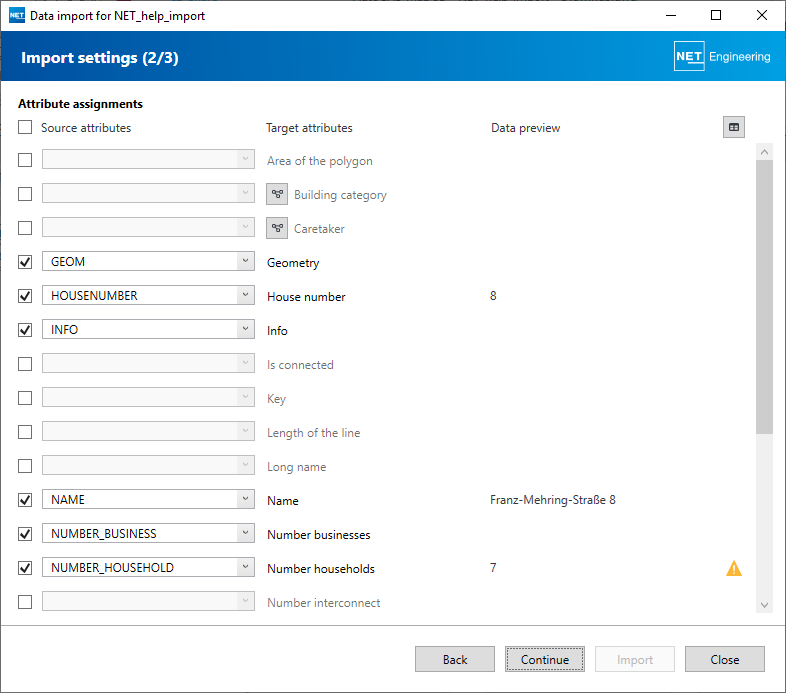Uncheck the NUMBER_BUSINESS checkbox
This screenshot has height=693, width=786.
tap(25, 534)
